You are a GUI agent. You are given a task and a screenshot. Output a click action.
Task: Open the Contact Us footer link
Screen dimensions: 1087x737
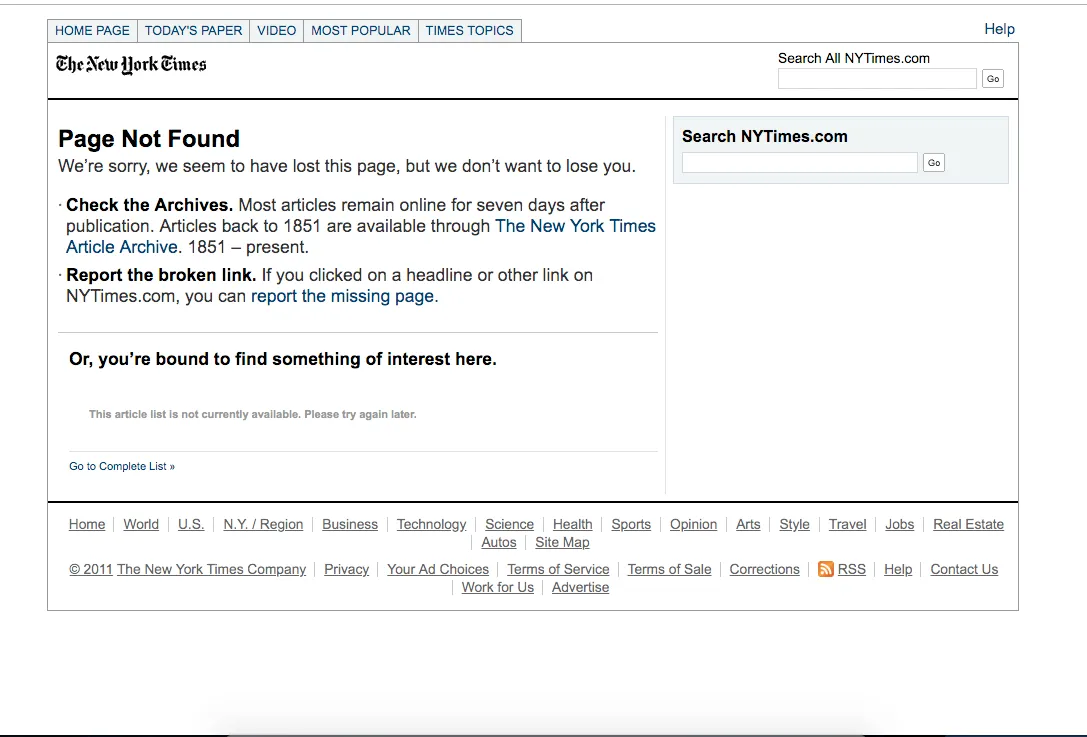(964, 569)
